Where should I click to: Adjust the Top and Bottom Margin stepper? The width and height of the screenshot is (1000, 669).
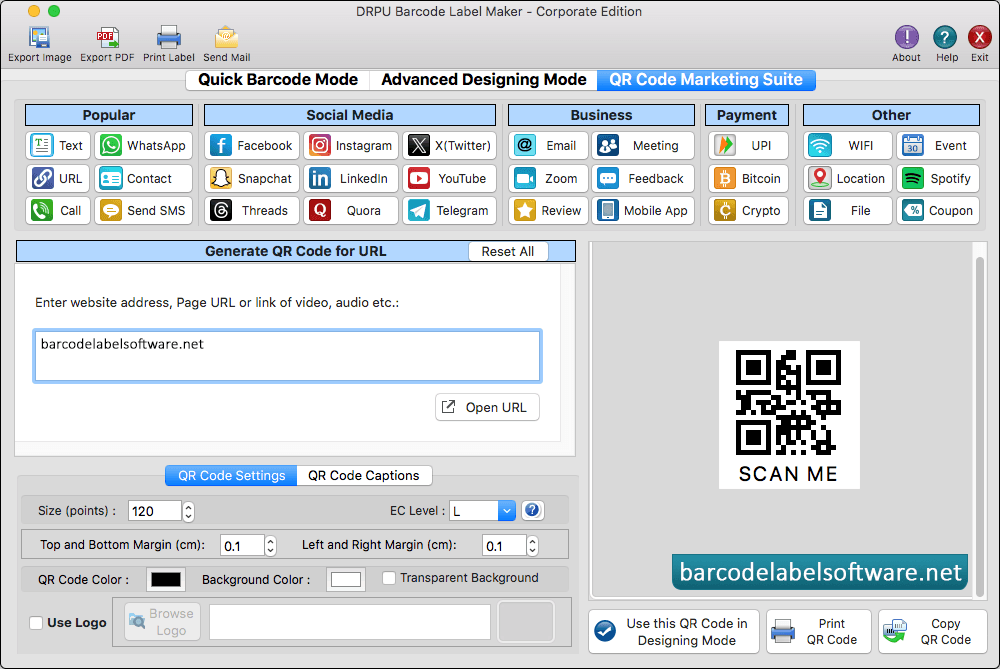pyautogui.click(x=270, y=545)
